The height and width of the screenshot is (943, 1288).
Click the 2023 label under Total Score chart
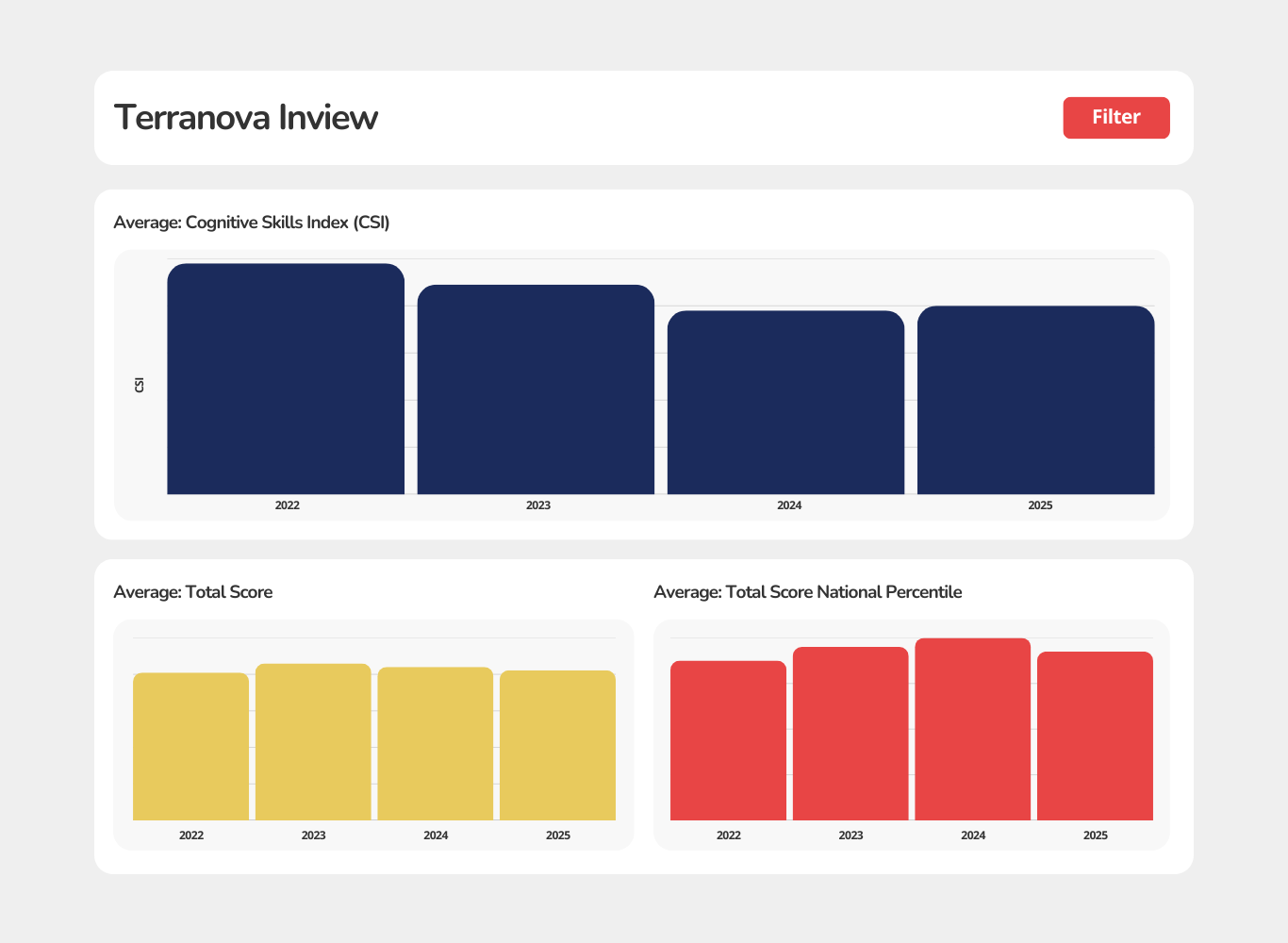pos(314,835)
